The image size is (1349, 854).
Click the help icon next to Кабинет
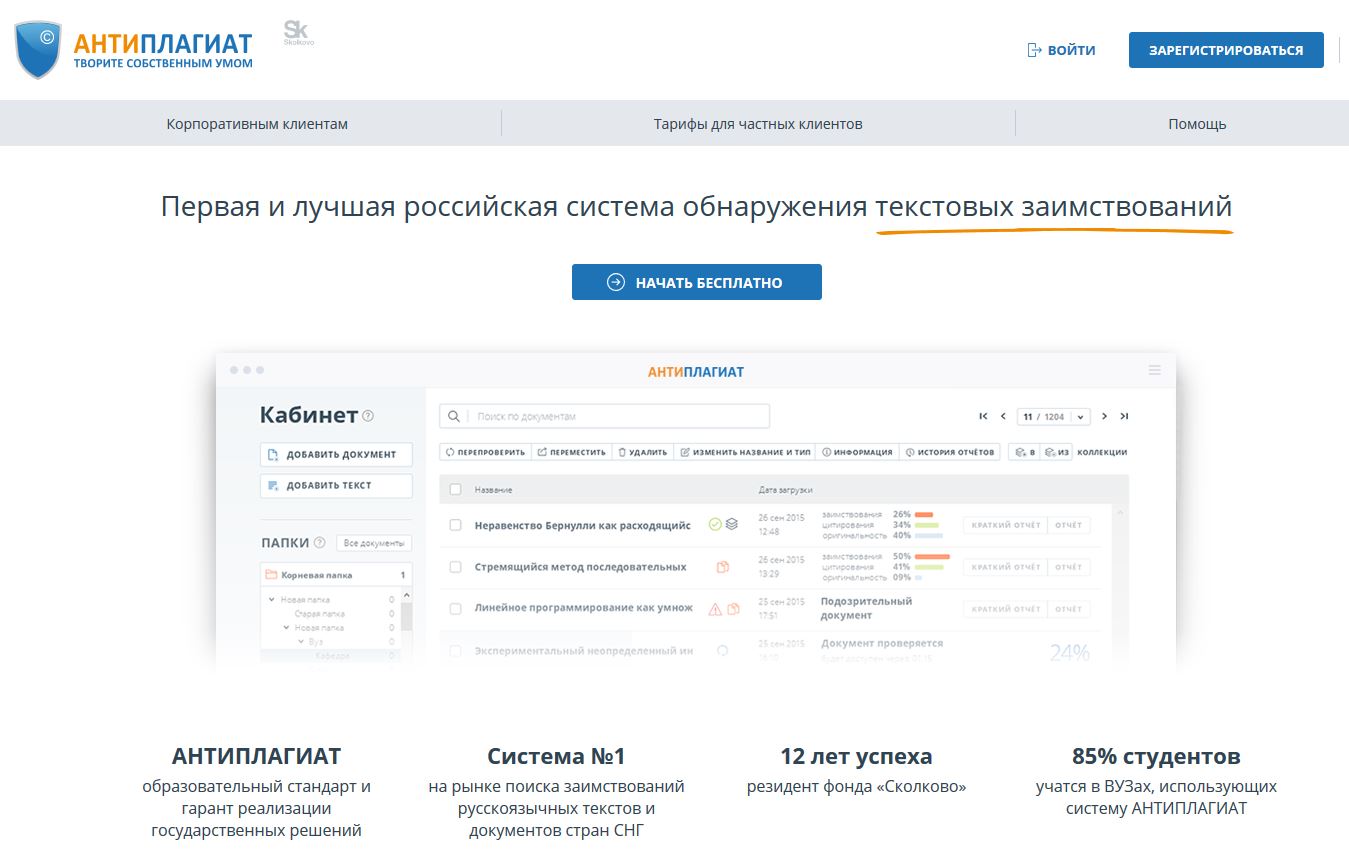(x=368, y=416)
